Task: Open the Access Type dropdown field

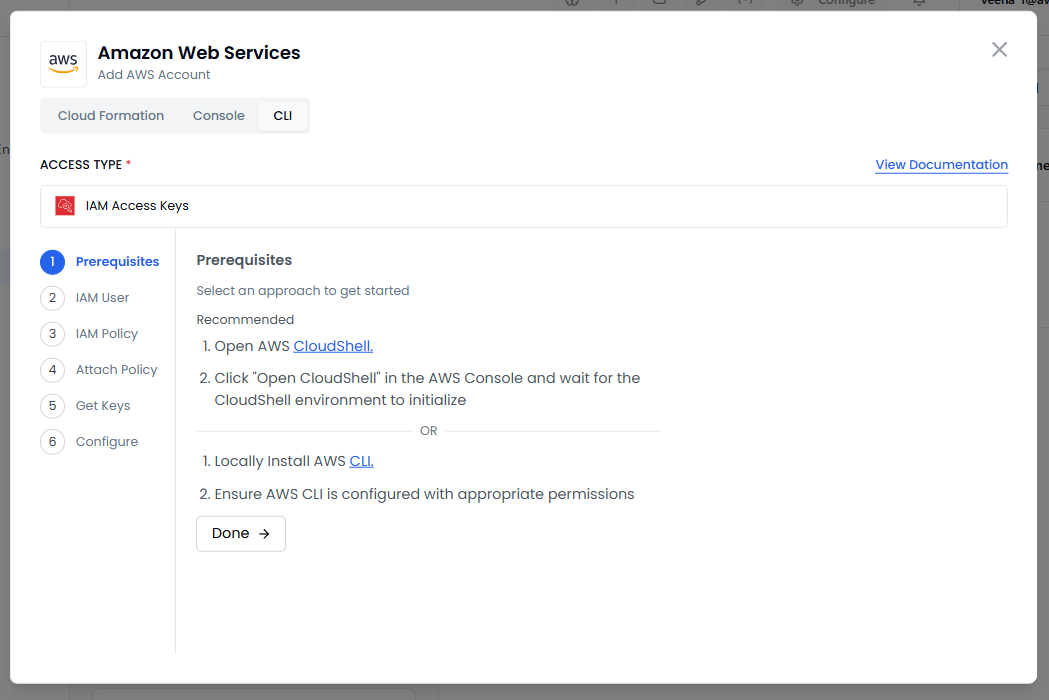Action: click(x=523, y=206)
